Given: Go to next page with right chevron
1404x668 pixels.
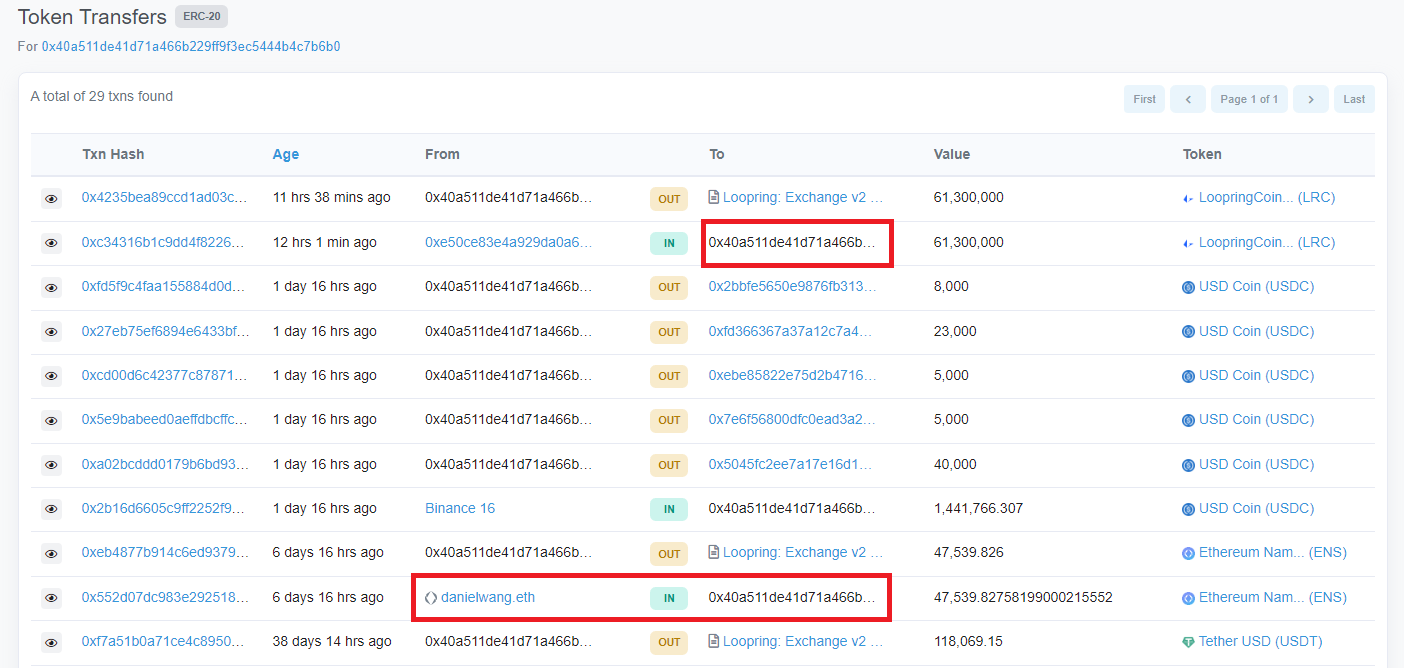Looking at the screenshot, I should [x=1310, y=99].
